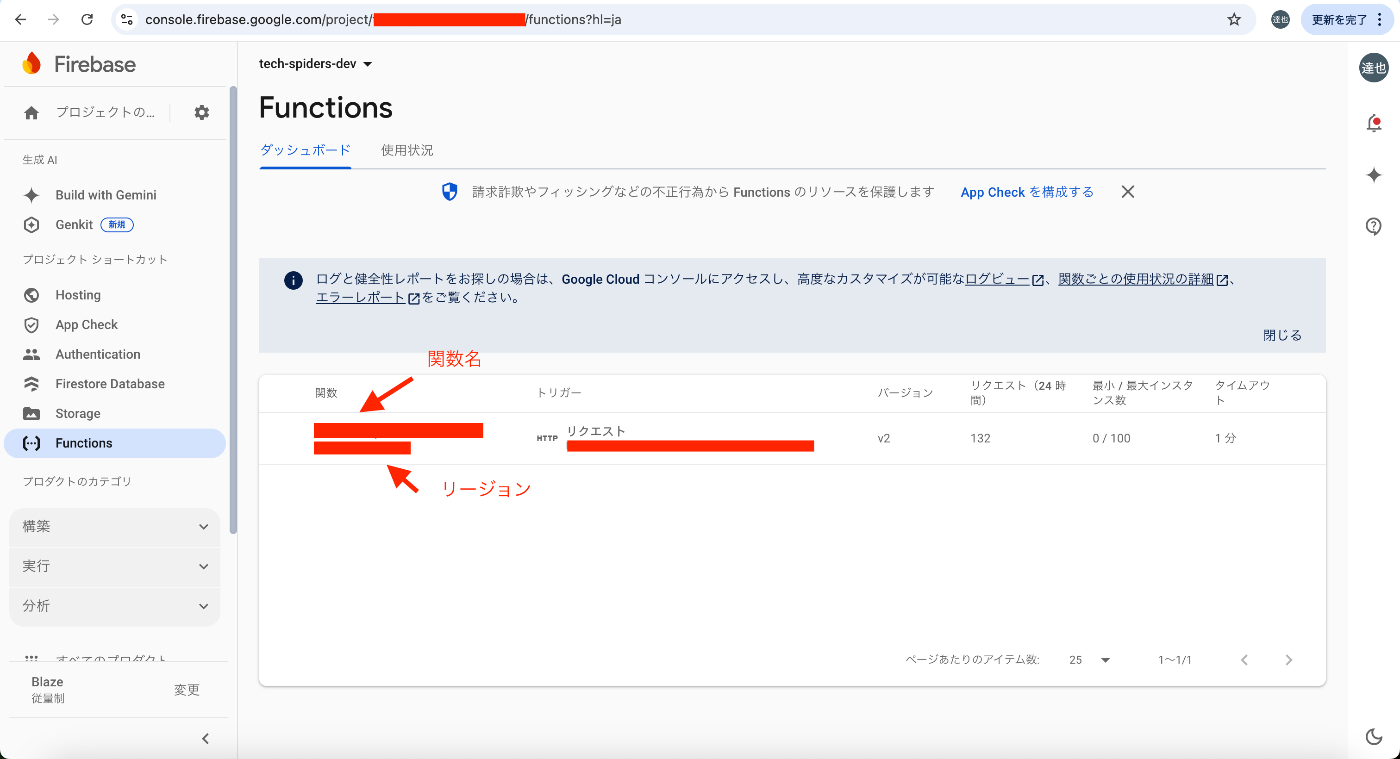
Task: Click the v2 version cell
Action: click(884, 439)
